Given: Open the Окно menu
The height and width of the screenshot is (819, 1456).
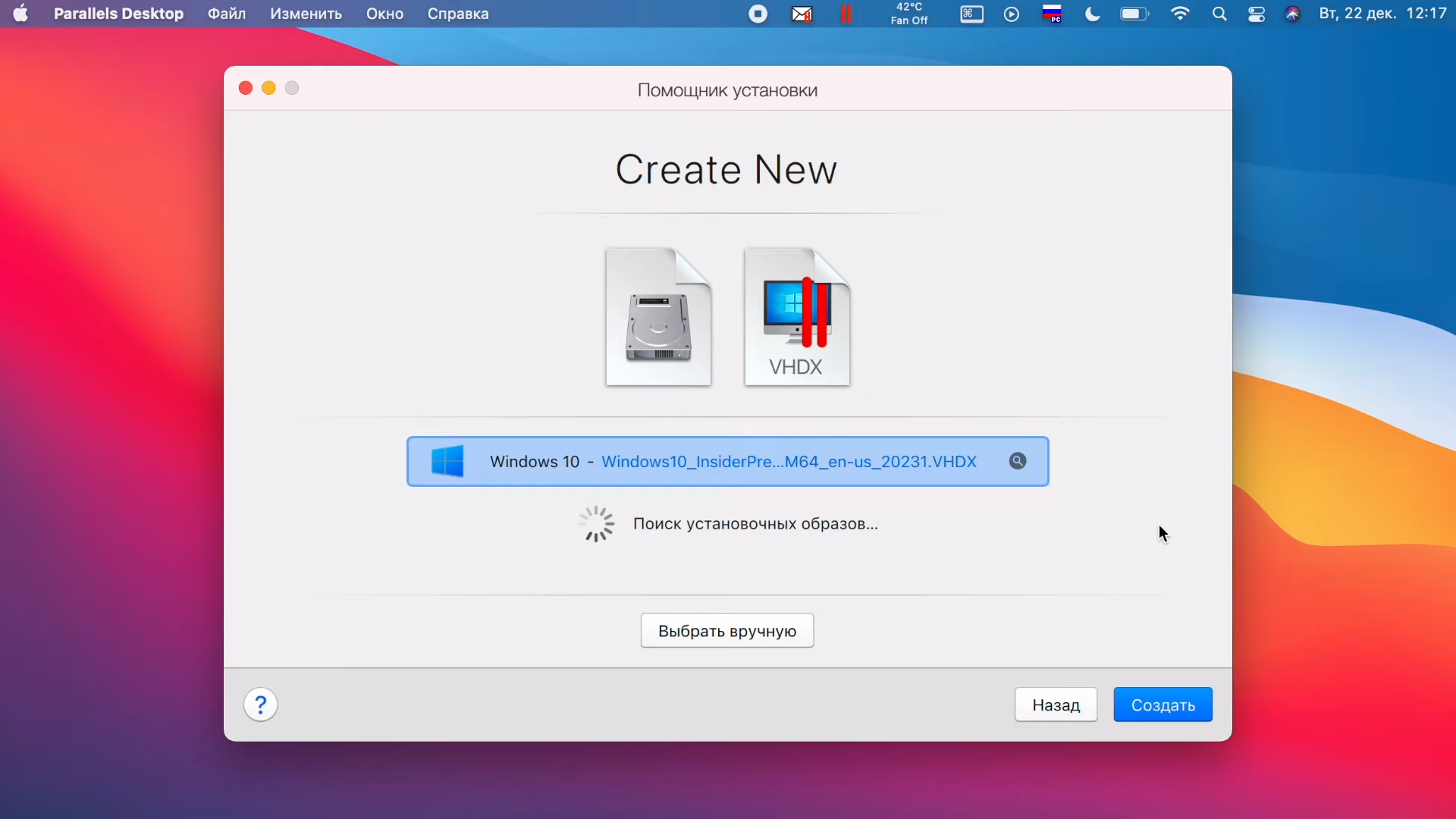Looking at the screenshot, I should coord(384,14).
